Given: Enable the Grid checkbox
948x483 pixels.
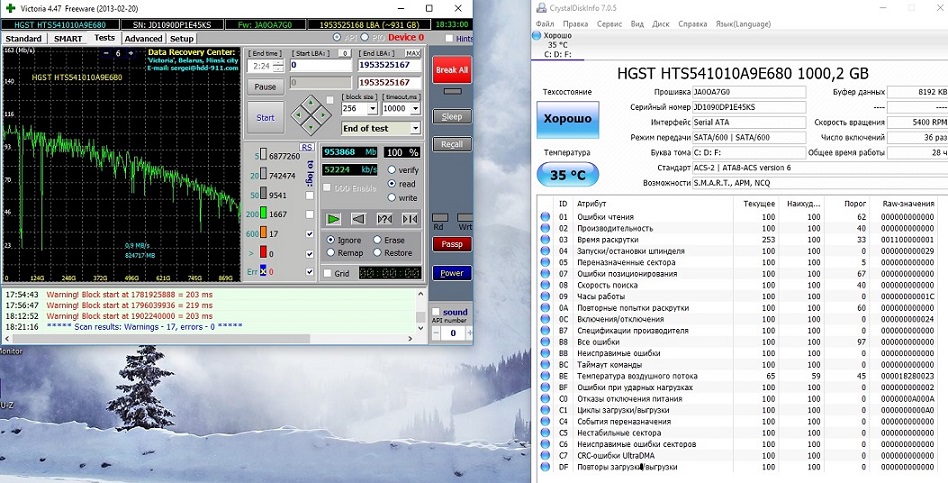Looking at the screenshot, I should 327,273.
